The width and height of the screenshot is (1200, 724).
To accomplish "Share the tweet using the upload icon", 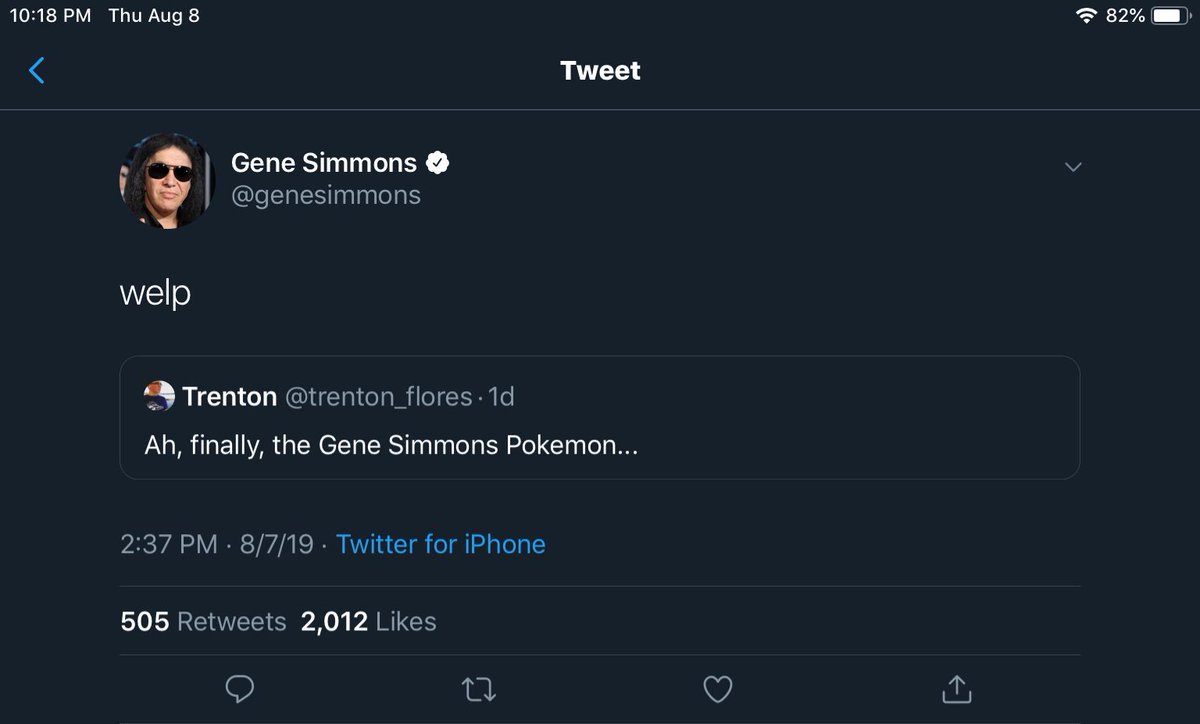I will pos(957,688).
